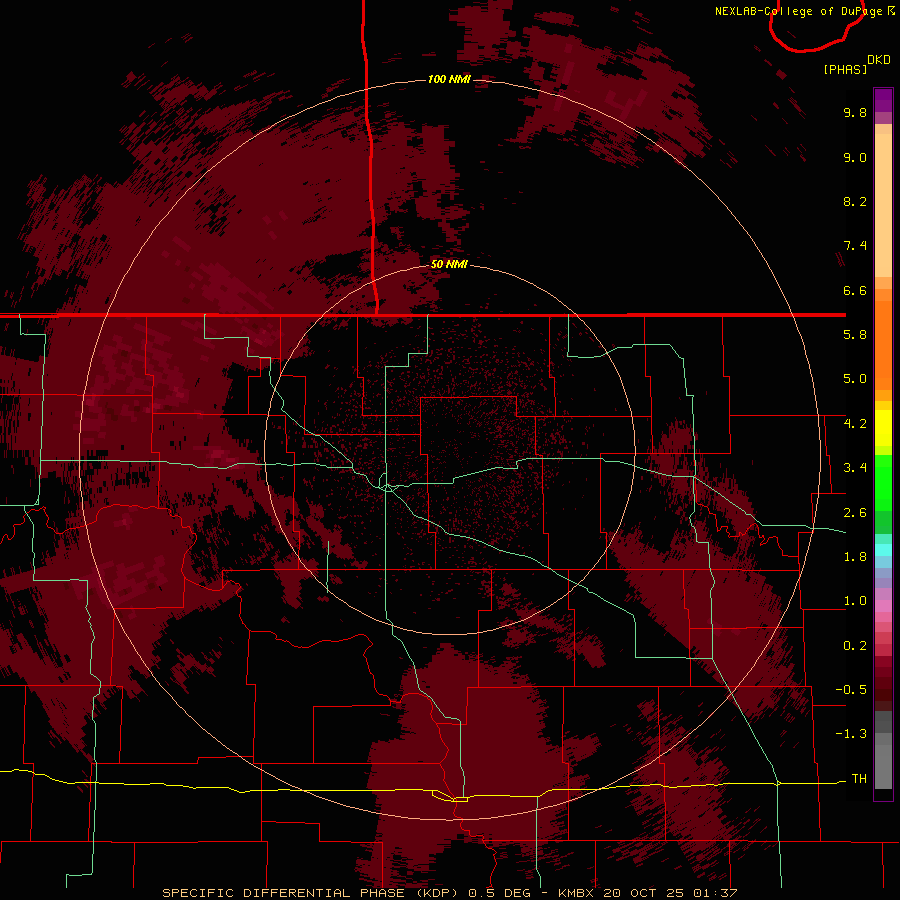Click the 0.5 DEG elevation text

pos(502,893)
